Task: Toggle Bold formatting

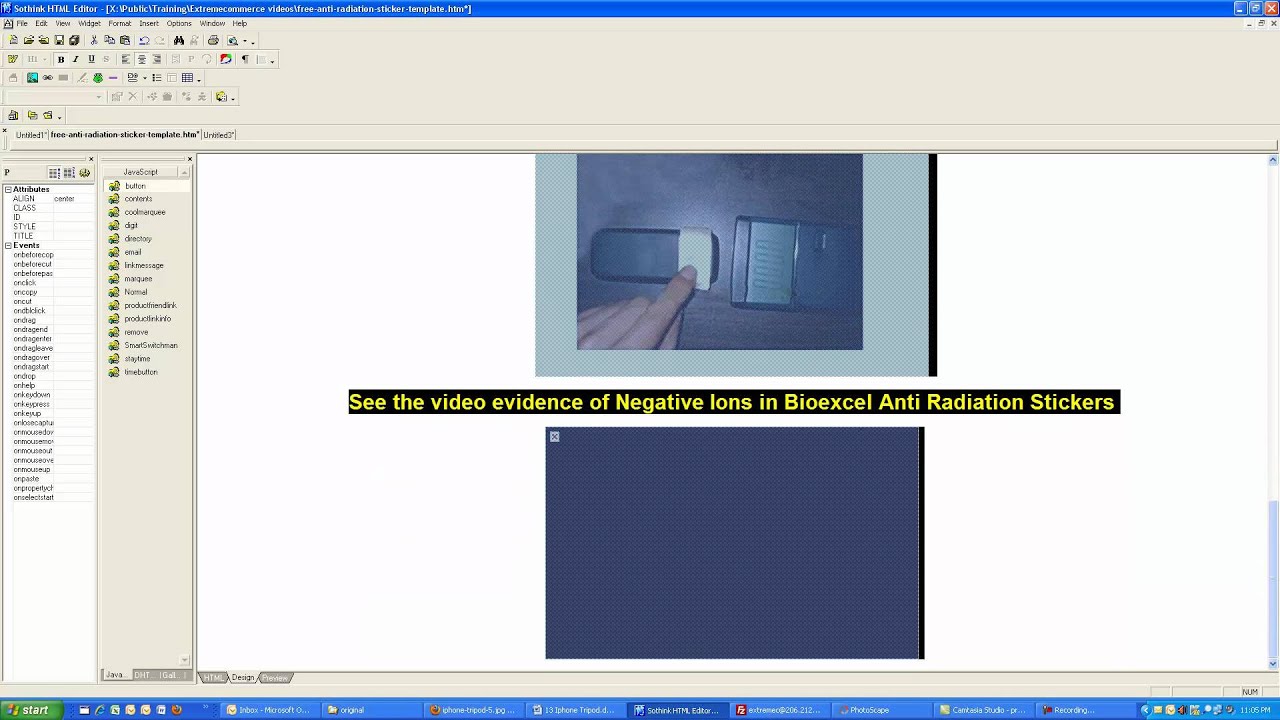Action: point(60,59)
